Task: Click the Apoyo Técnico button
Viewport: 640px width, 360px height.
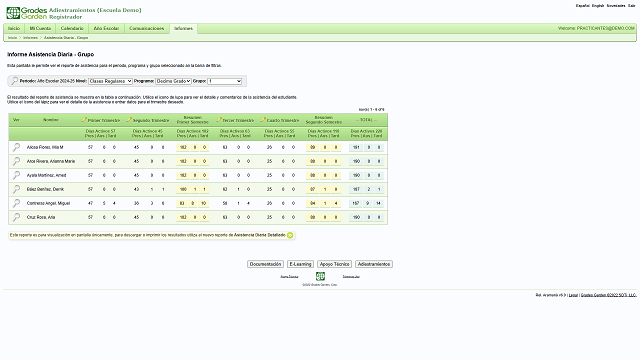Action: [334, 264]
